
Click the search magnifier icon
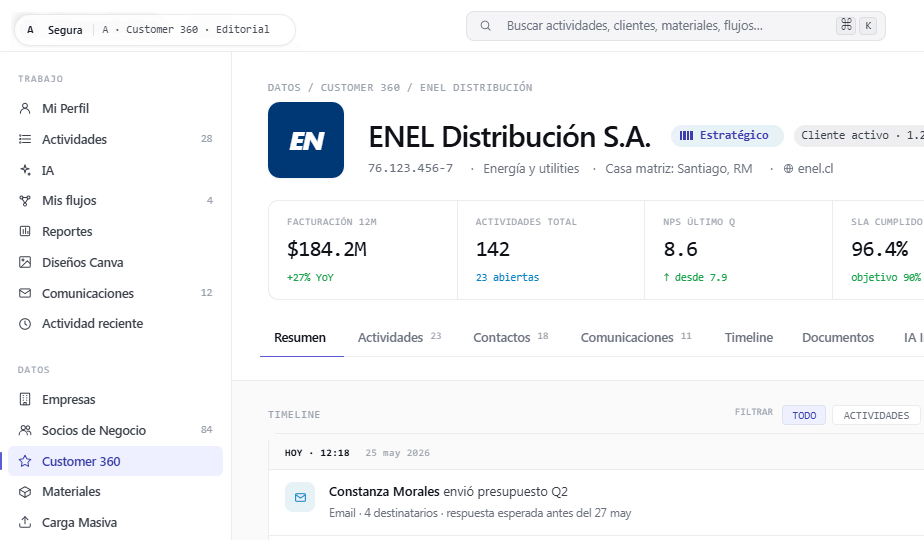click(486, 26)
